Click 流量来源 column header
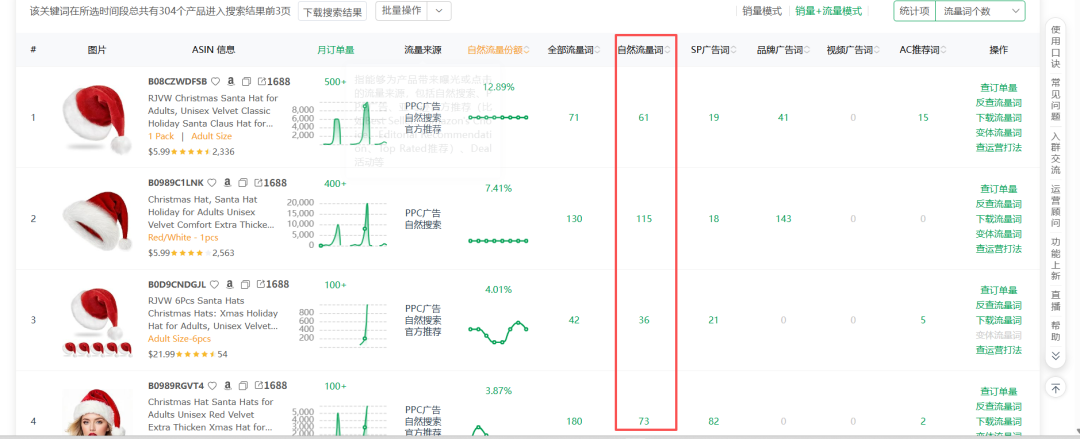This screenshot has width=1080, height=439. pos(423,50)
